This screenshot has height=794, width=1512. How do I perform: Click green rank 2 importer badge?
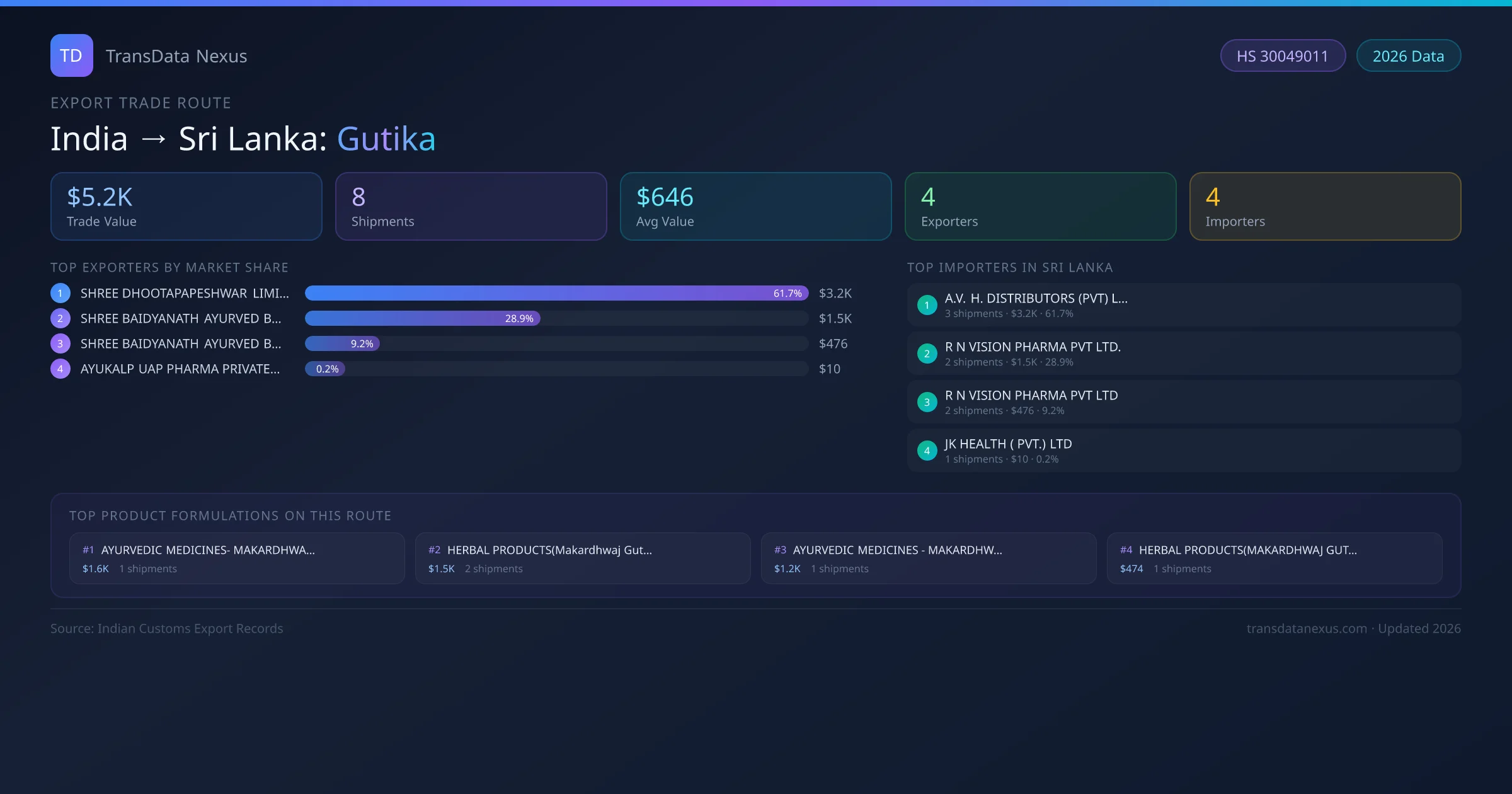(927, 354)
